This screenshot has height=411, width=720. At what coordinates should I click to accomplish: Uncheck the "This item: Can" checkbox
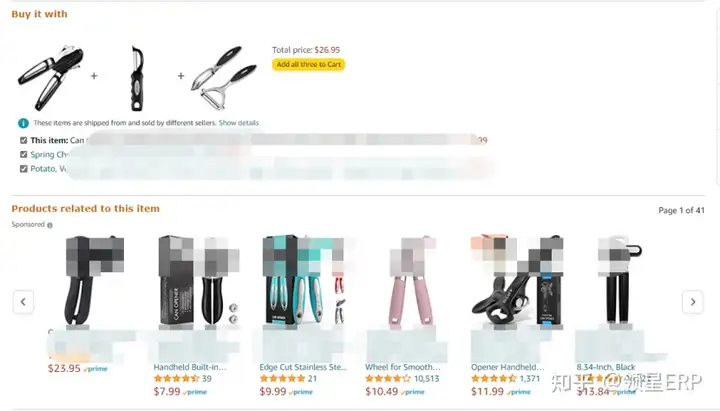pyautogui.click(x=23, y=140)
